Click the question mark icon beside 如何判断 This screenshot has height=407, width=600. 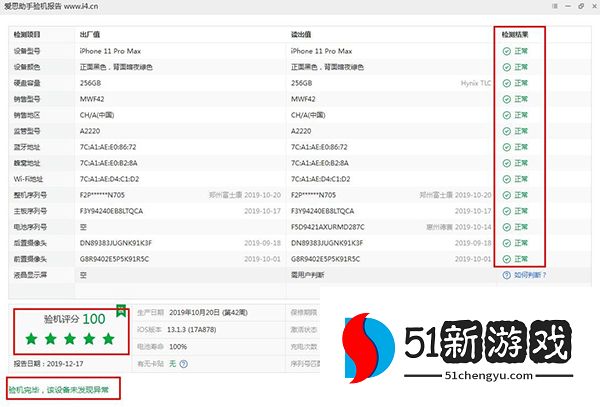pos(507,275)
